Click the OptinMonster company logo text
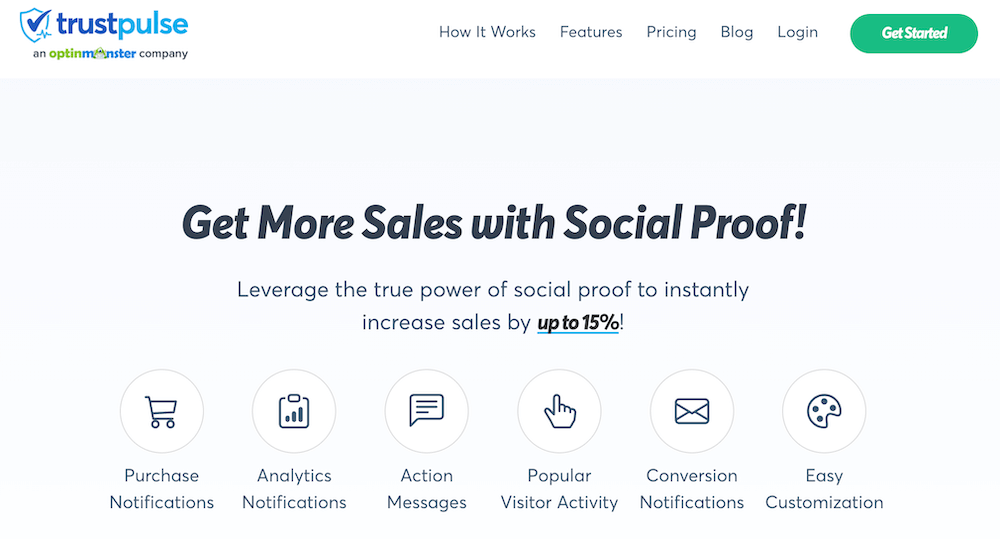 tap(92, 54)
